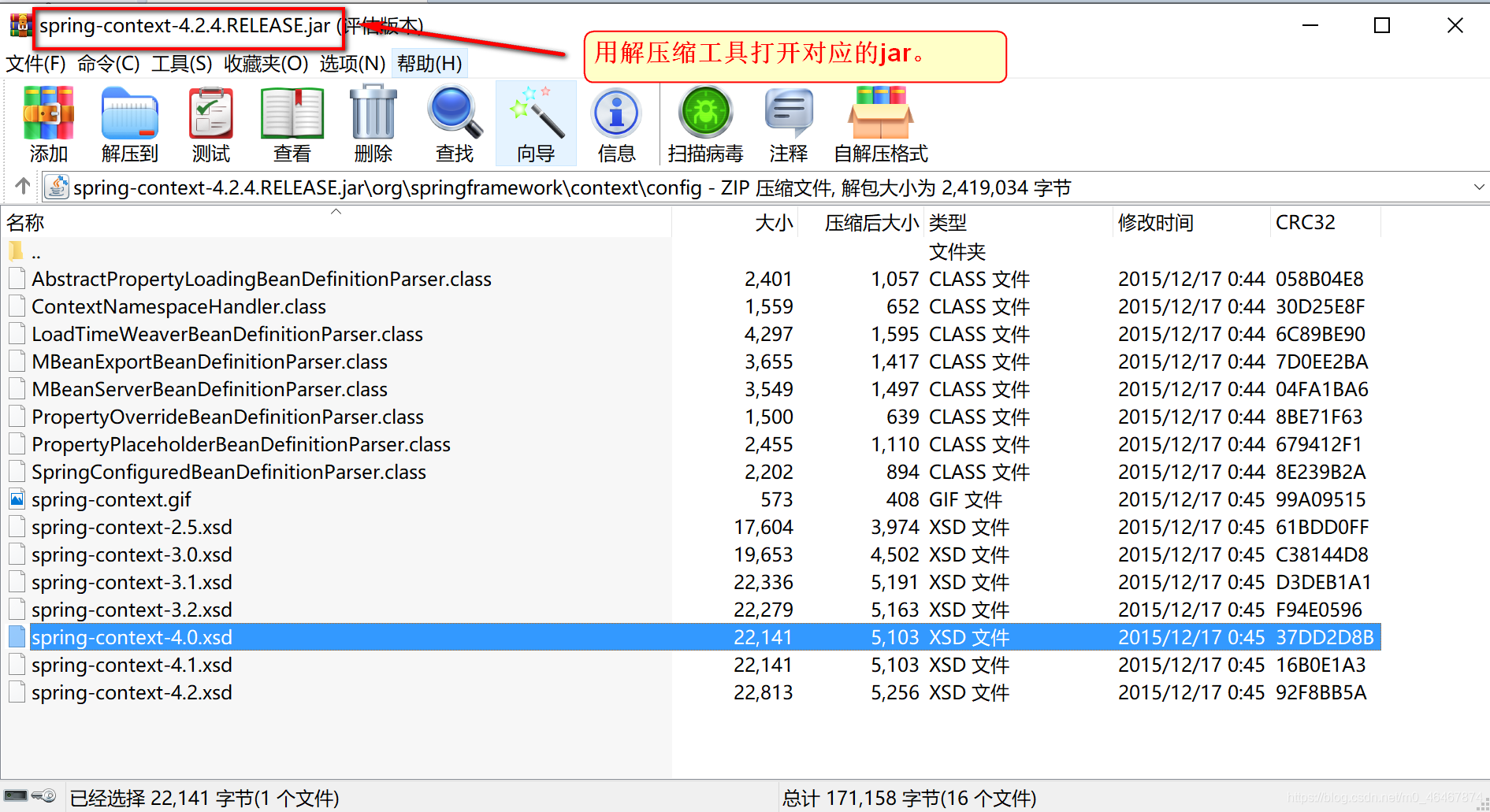1490x812 pixels.
Task: Open the 帮助(H) menu
Action: point(429,64)
